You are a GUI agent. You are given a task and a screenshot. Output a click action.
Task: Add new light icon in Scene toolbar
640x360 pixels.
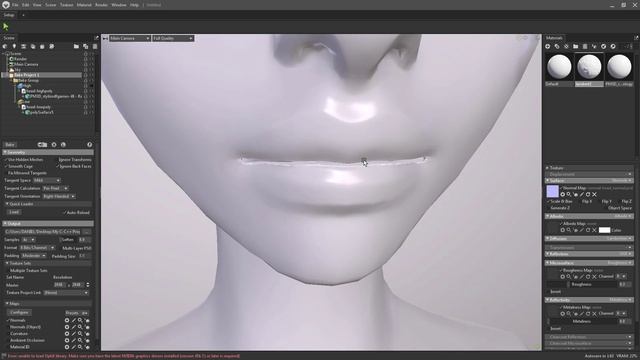point(14,47)
